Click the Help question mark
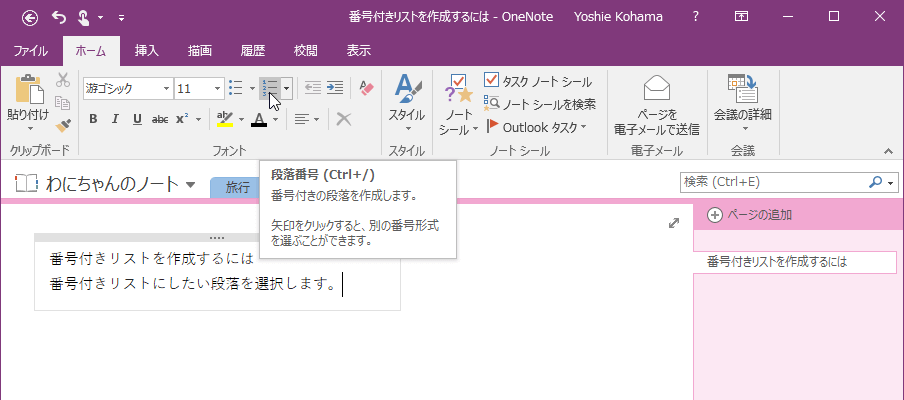Screen dimensions: 904x400 click(x=696, y=17)
